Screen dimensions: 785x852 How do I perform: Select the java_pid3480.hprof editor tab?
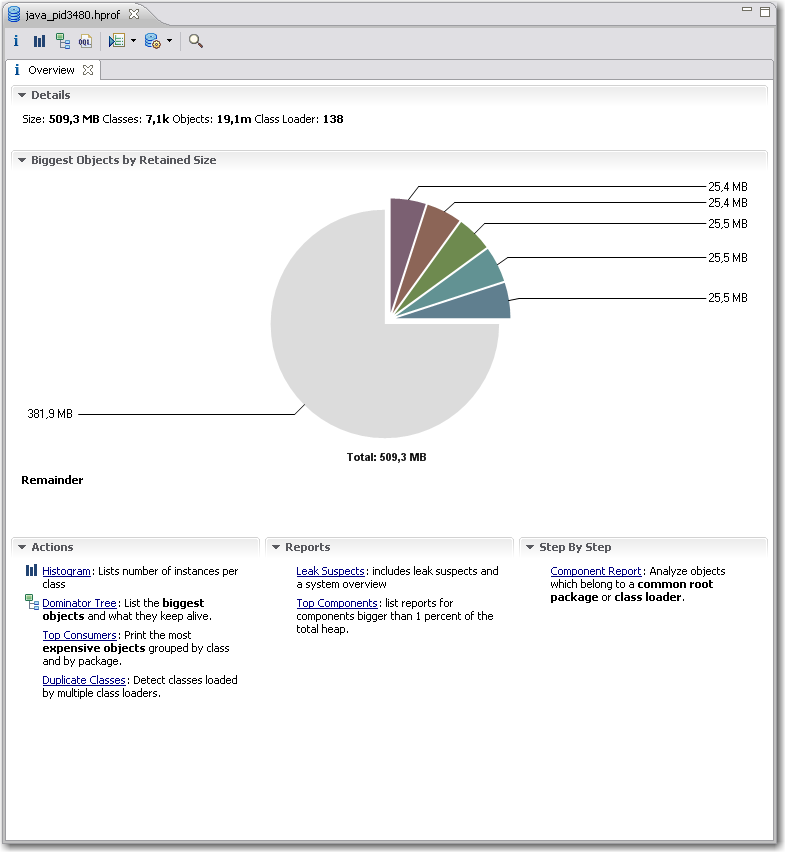tap(67, 14)
